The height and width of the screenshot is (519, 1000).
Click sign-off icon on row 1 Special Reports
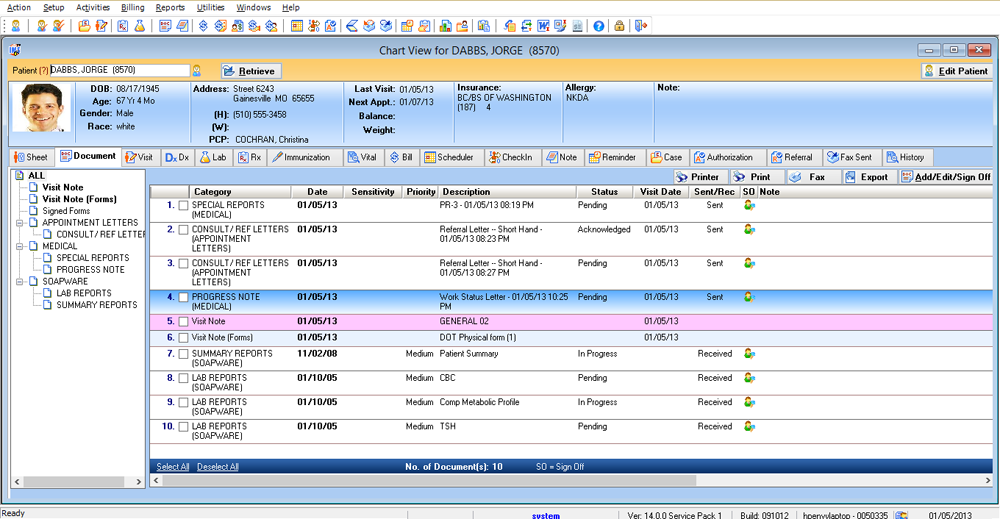(749, 205)
